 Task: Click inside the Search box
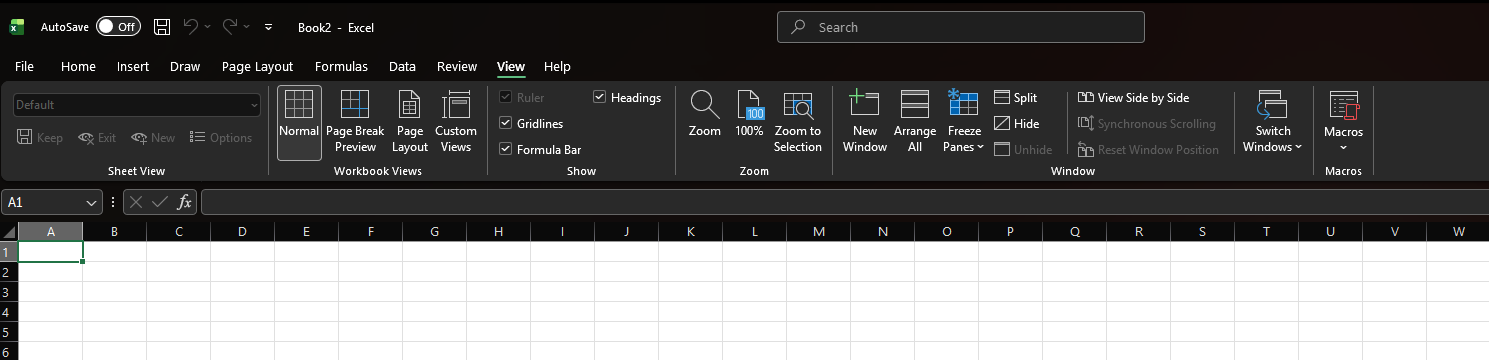click(x=961, y=28)
